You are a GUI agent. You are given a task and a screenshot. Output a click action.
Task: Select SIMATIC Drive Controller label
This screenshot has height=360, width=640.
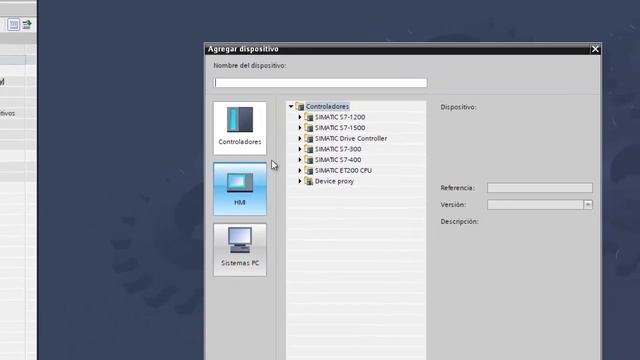[x=351, y=138]
